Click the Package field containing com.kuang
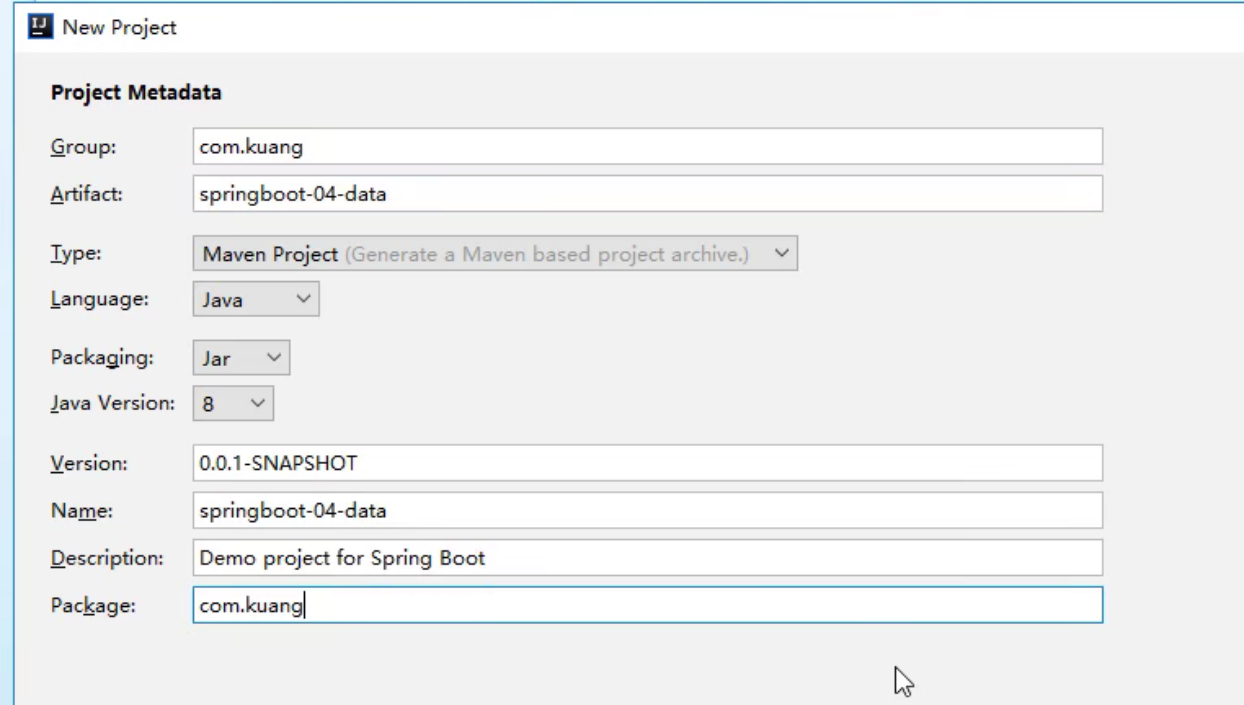Viewport: 1244px width, 705px height. coord(647,605)
